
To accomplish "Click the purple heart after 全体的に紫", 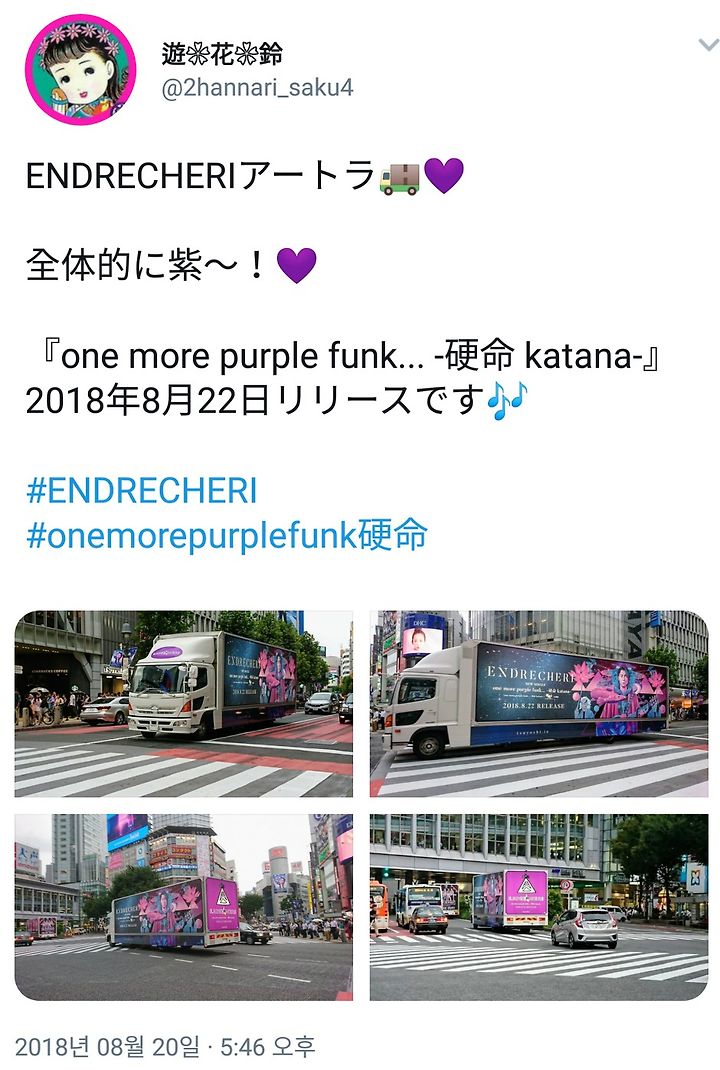I will point(296,265).
